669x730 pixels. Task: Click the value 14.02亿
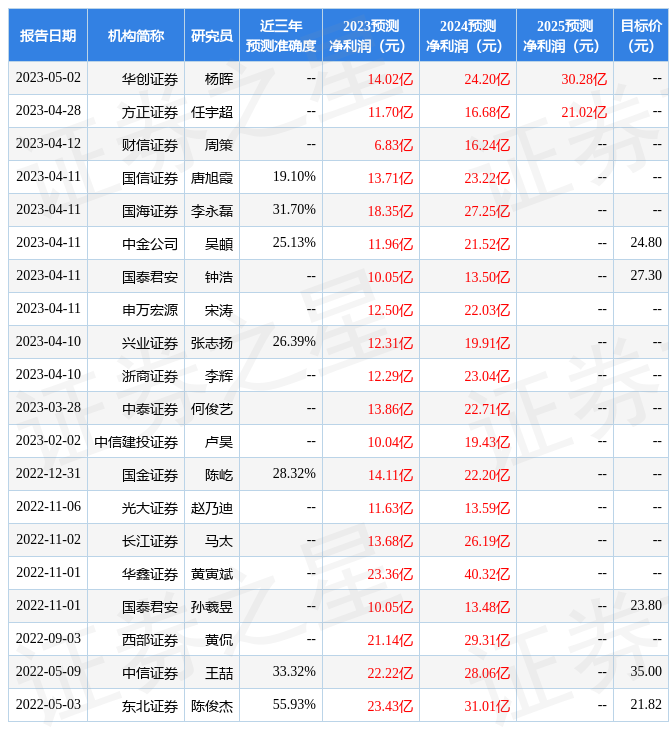click(x=390, y=79)
